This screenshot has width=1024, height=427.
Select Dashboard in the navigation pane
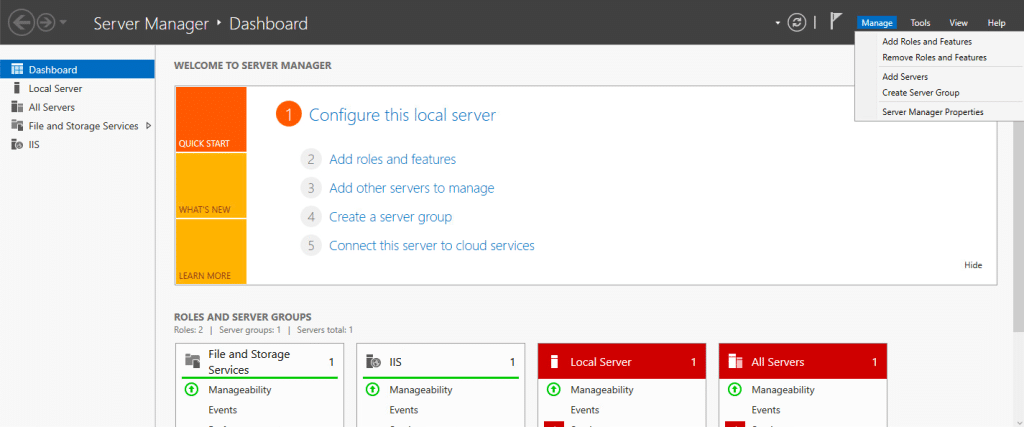tap(53, 70)
